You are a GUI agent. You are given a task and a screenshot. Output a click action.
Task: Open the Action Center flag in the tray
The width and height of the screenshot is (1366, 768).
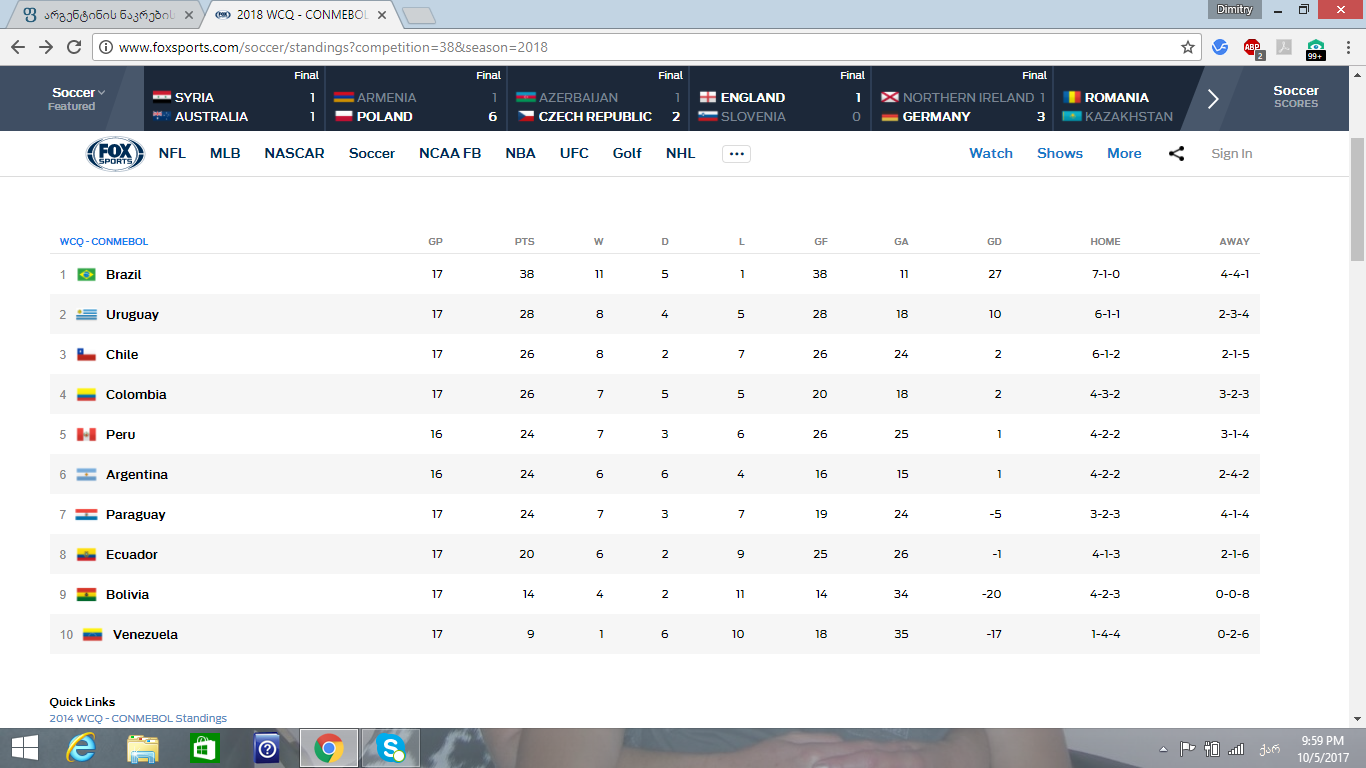(1188, 748)
